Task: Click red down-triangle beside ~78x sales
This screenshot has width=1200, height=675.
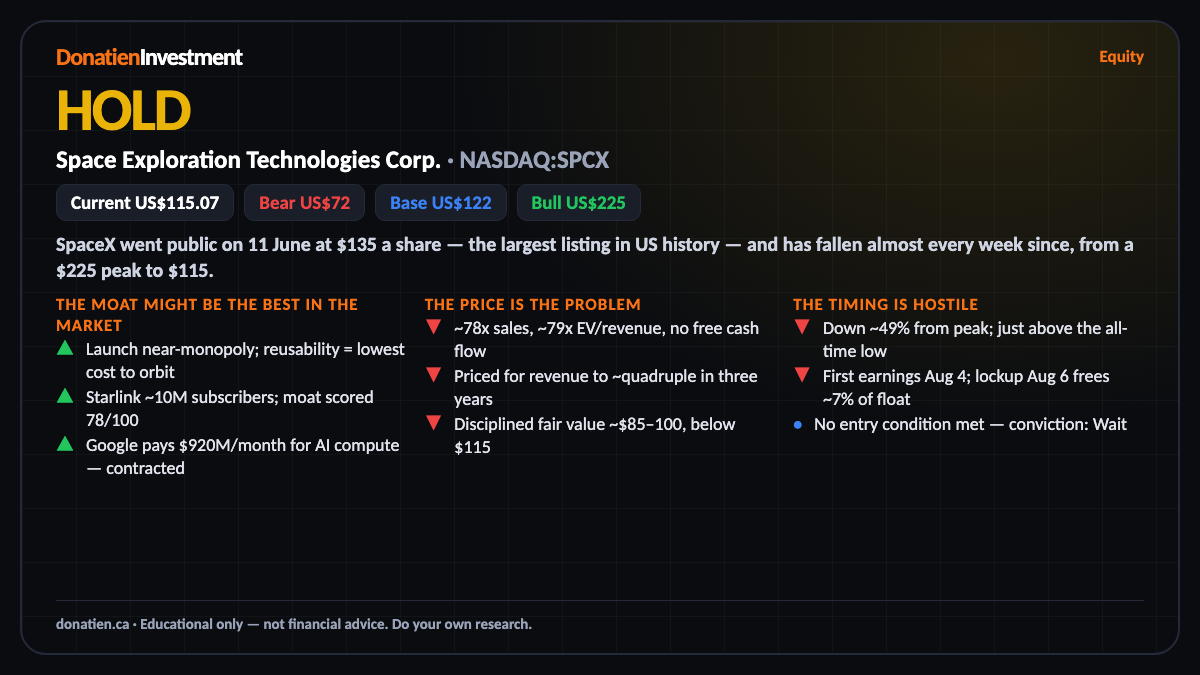Action: [x=433, y=328]
